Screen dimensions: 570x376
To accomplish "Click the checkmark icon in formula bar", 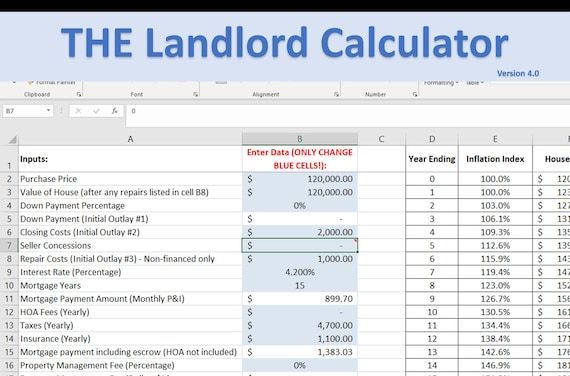I will coord(96,111).
